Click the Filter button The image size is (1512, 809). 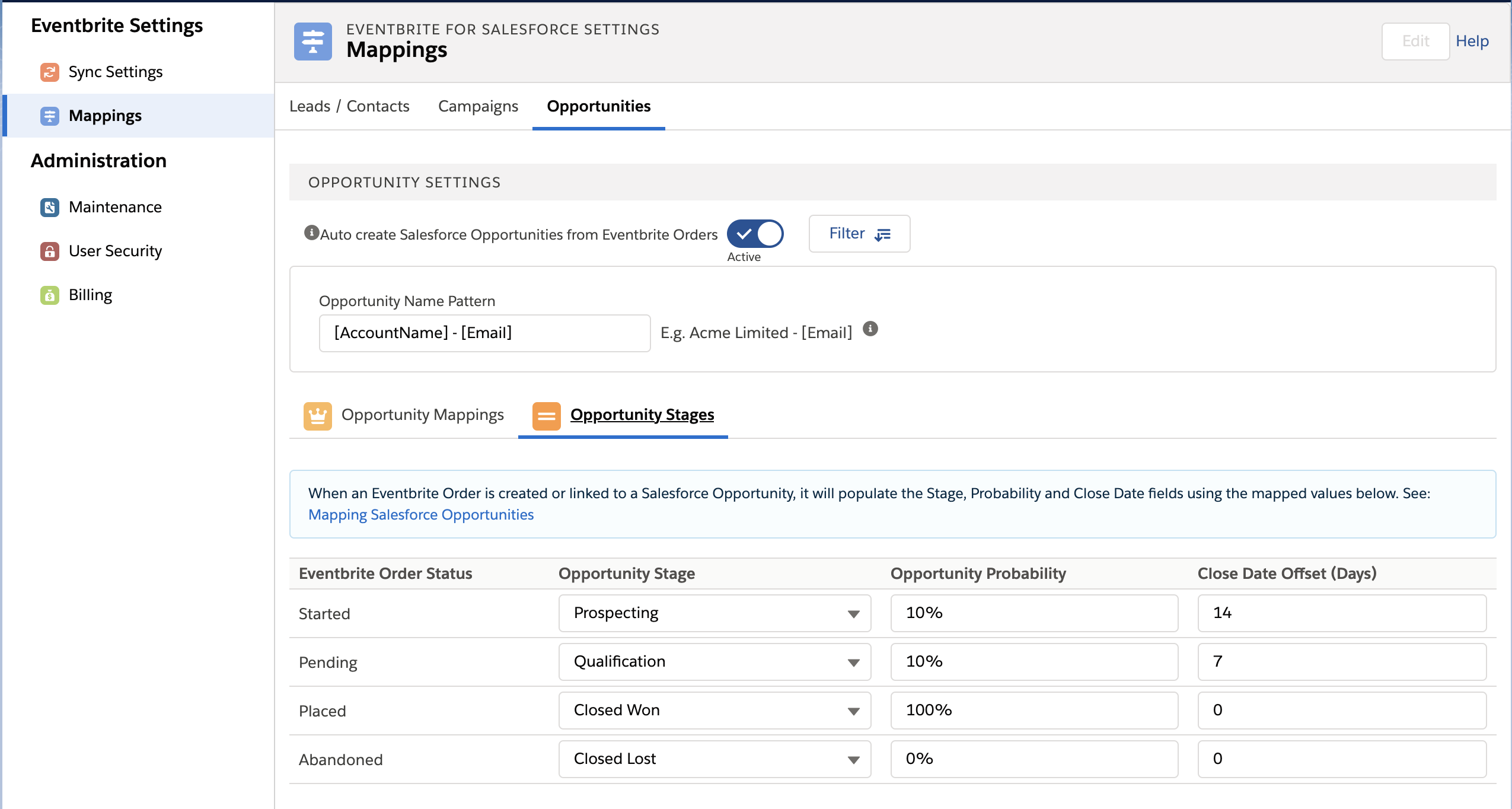[x=859, y=234]
